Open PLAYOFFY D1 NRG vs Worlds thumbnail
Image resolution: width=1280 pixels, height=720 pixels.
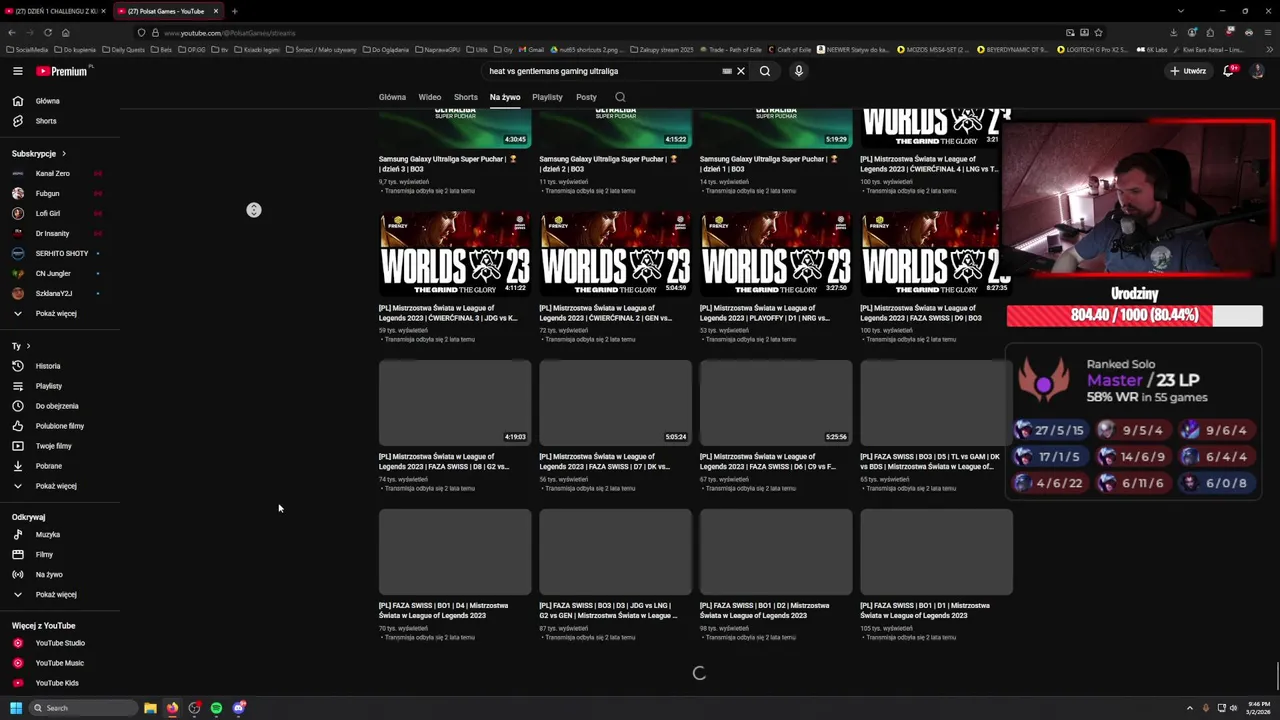(x=776, y=254)
